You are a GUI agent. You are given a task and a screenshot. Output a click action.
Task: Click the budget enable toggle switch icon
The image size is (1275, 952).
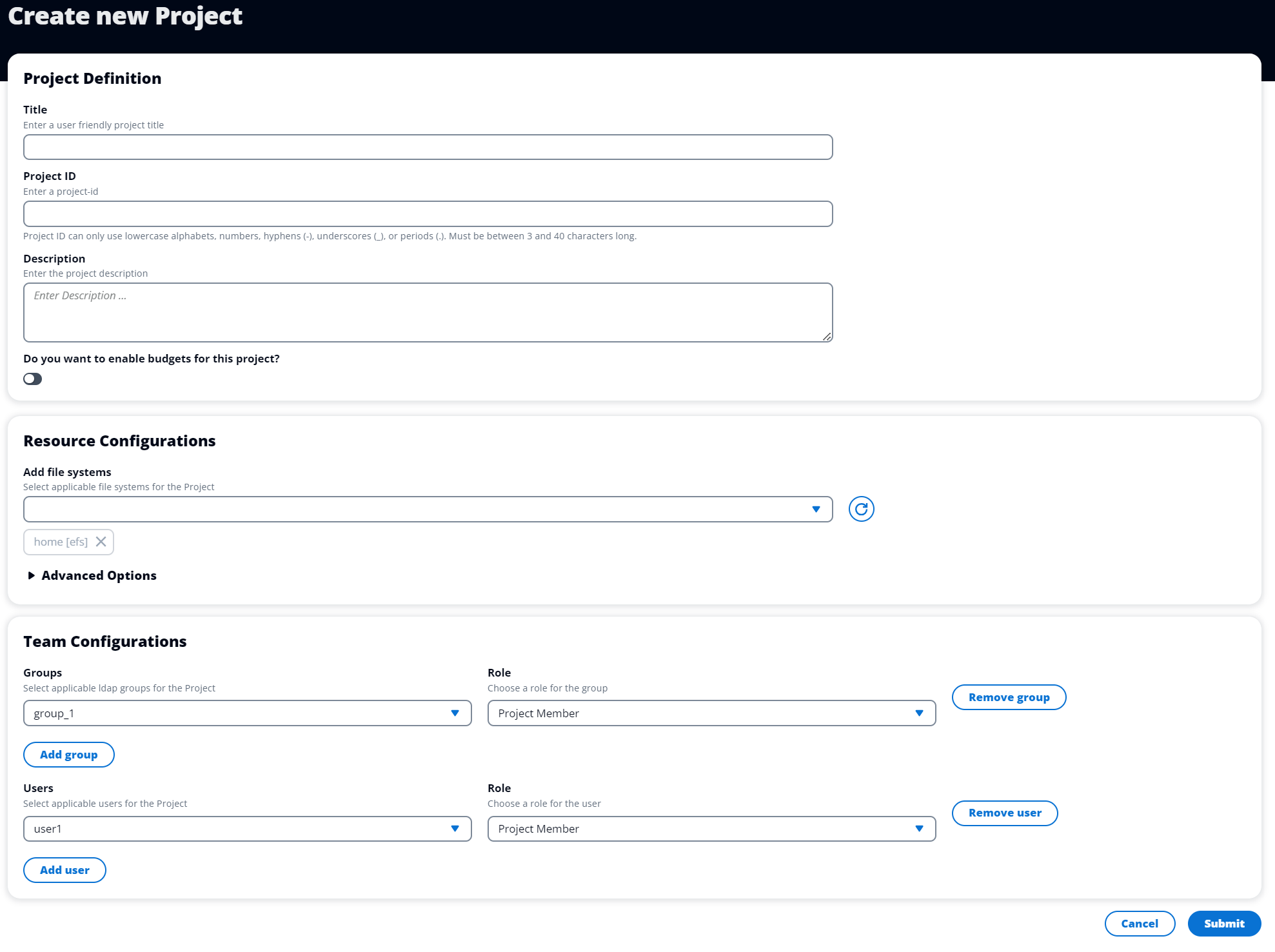coord(32,378)
